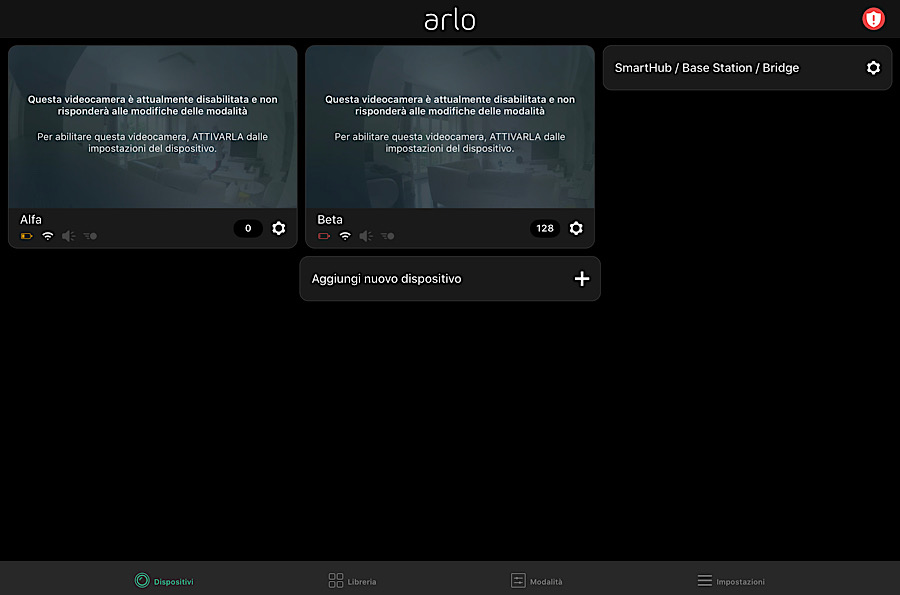Switch to the Dispositivi tab

164,581
